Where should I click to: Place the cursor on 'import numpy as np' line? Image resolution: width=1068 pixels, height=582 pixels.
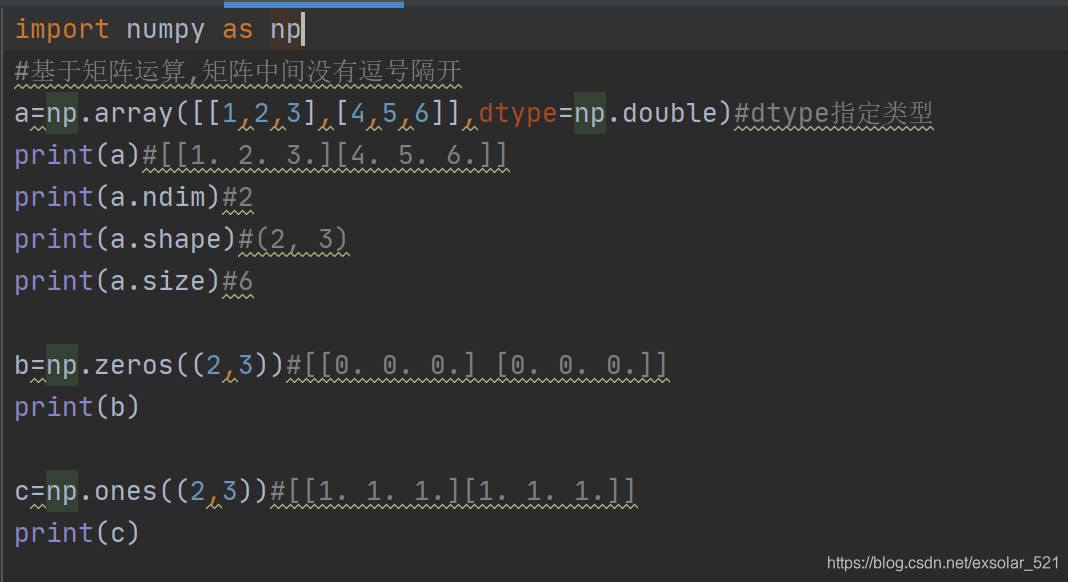(159, 29)
